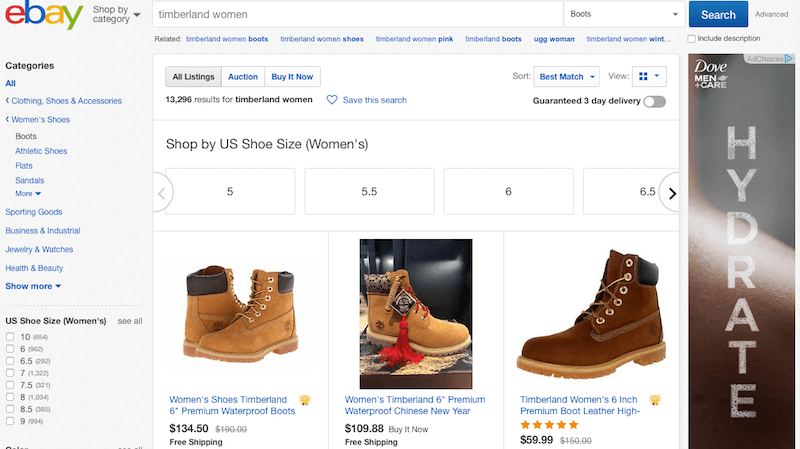
Task: Open the brown Timberland 6 Inch boot thumbnail
Action: (x=592, y=314)
